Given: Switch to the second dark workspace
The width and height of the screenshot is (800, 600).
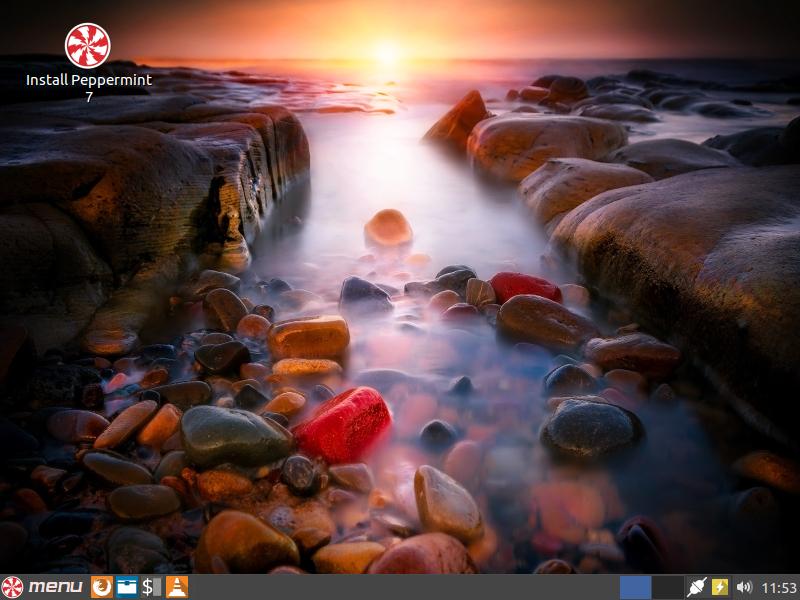Looking at the screenshot, I should (667, 587).
